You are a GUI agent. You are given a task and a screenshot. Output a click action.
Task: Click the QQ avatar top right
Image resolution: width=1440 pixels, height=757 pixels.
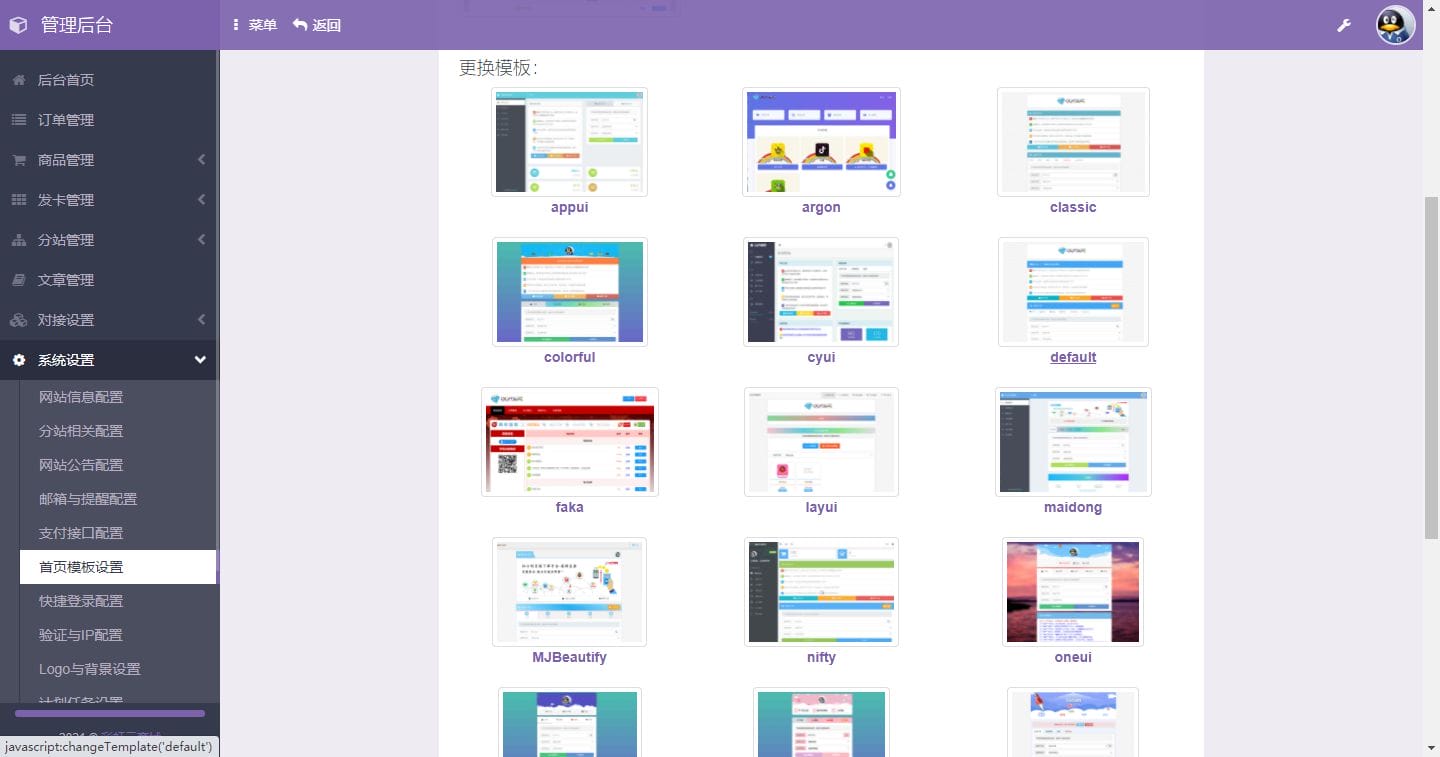1395,25
